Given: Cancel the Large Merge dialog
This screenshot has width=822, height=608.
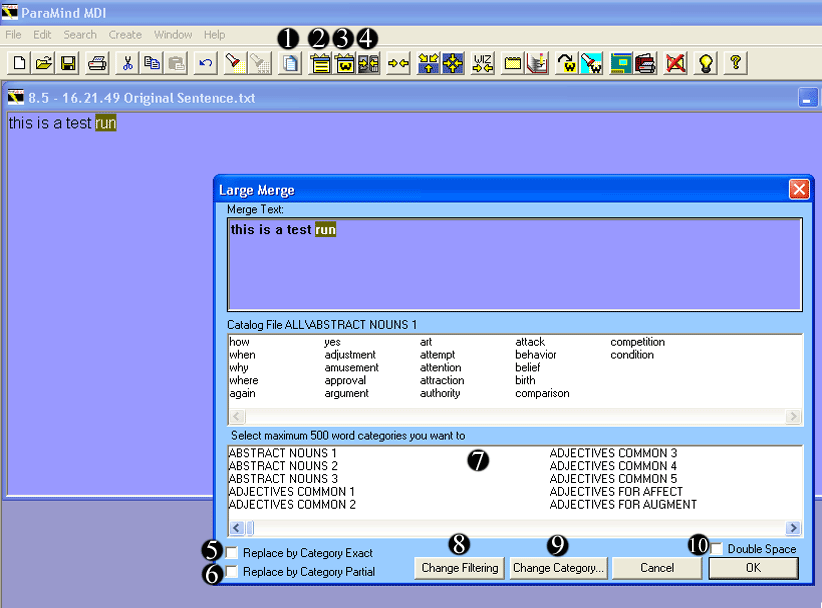Looking at the screenshot, I should (x=657, y=568).
